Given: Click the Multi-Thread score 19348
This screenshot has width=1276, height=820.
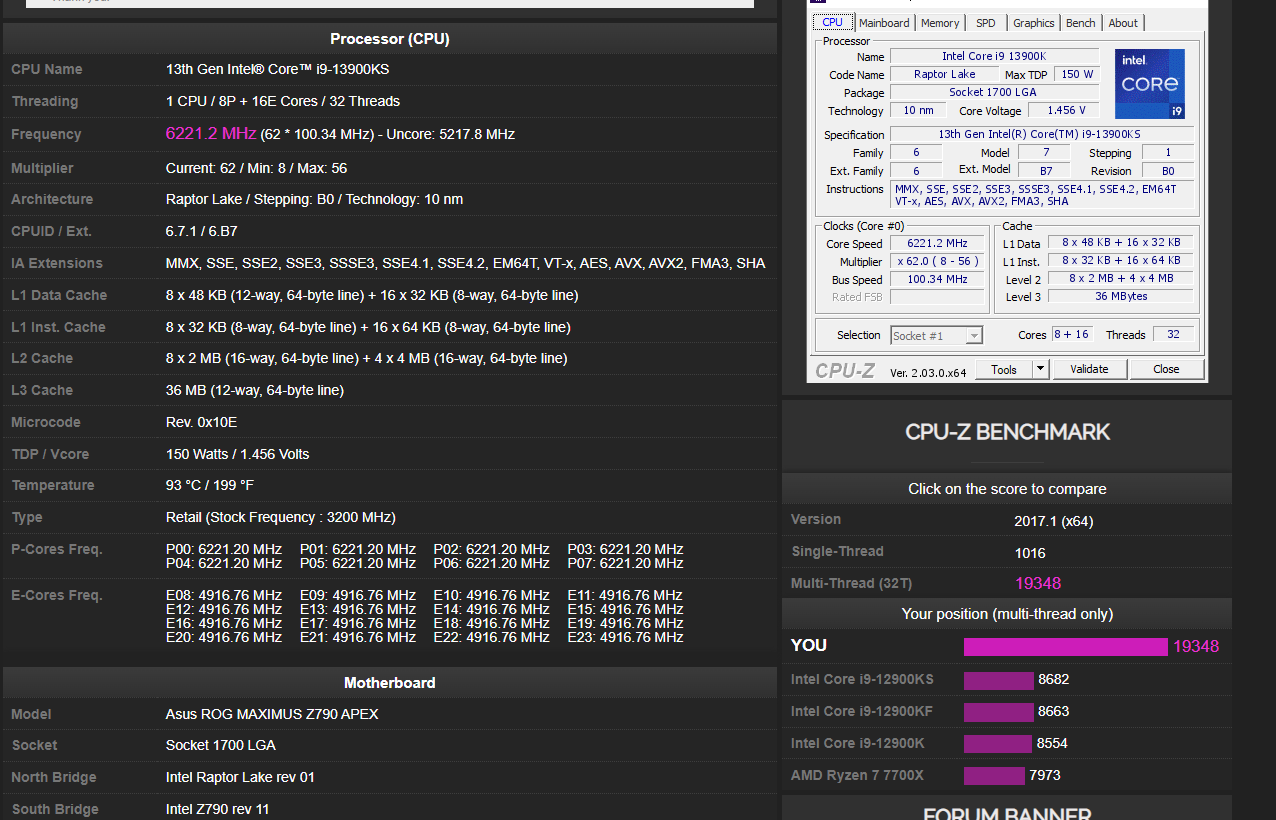Looking at the screenshot, I should (x=1038, y=583).
